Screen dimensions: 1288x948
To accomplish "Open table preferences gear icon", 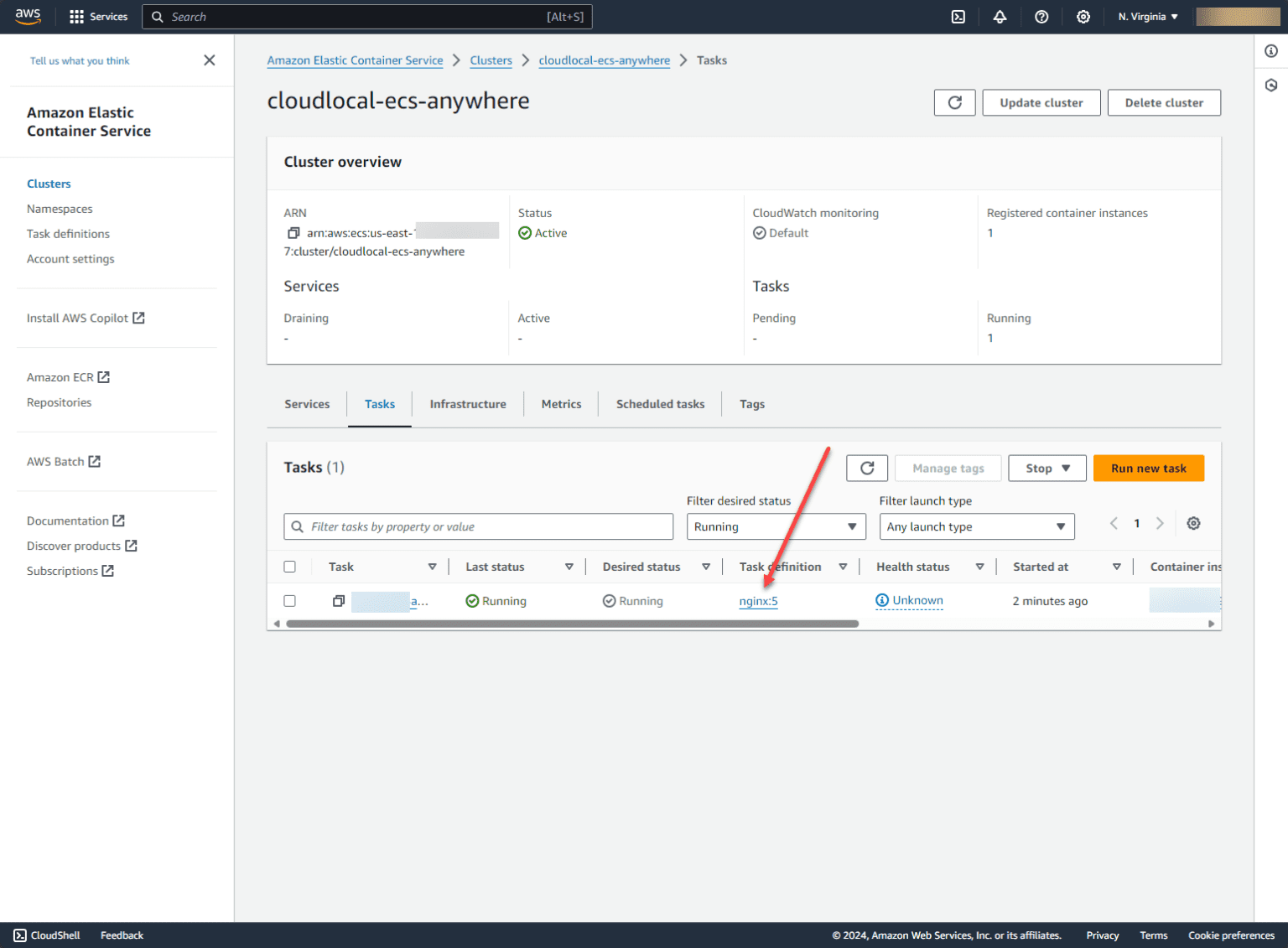I will [1193, 524].
